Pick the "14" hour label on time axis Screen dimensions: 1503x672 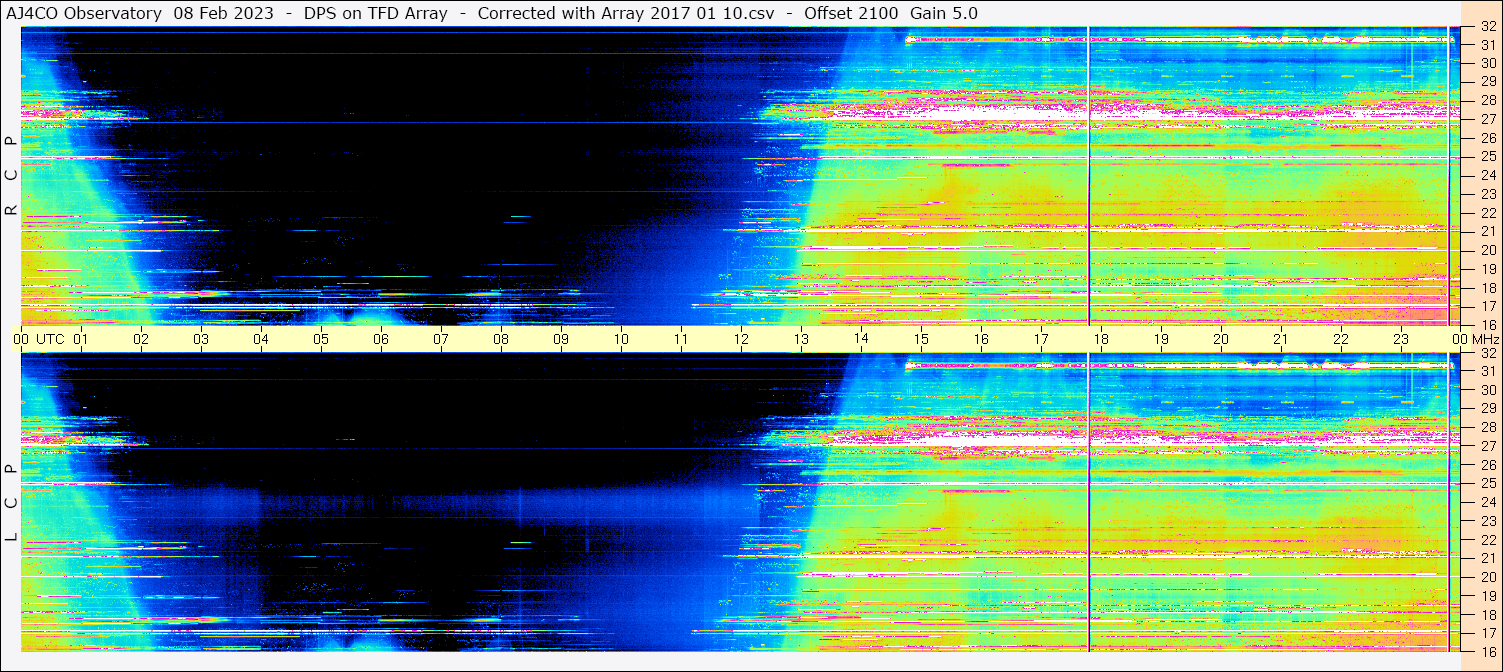[861, 339]
